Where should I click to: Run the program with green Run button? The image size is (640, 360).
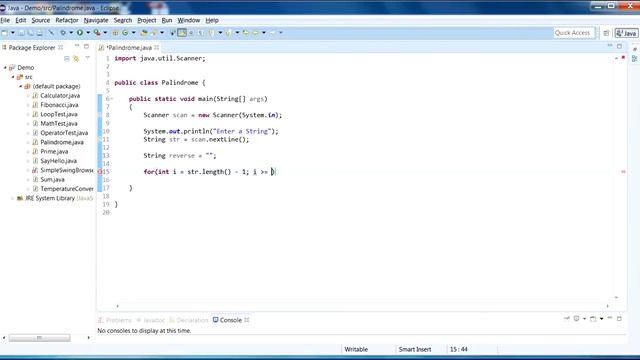click(80, 33)
